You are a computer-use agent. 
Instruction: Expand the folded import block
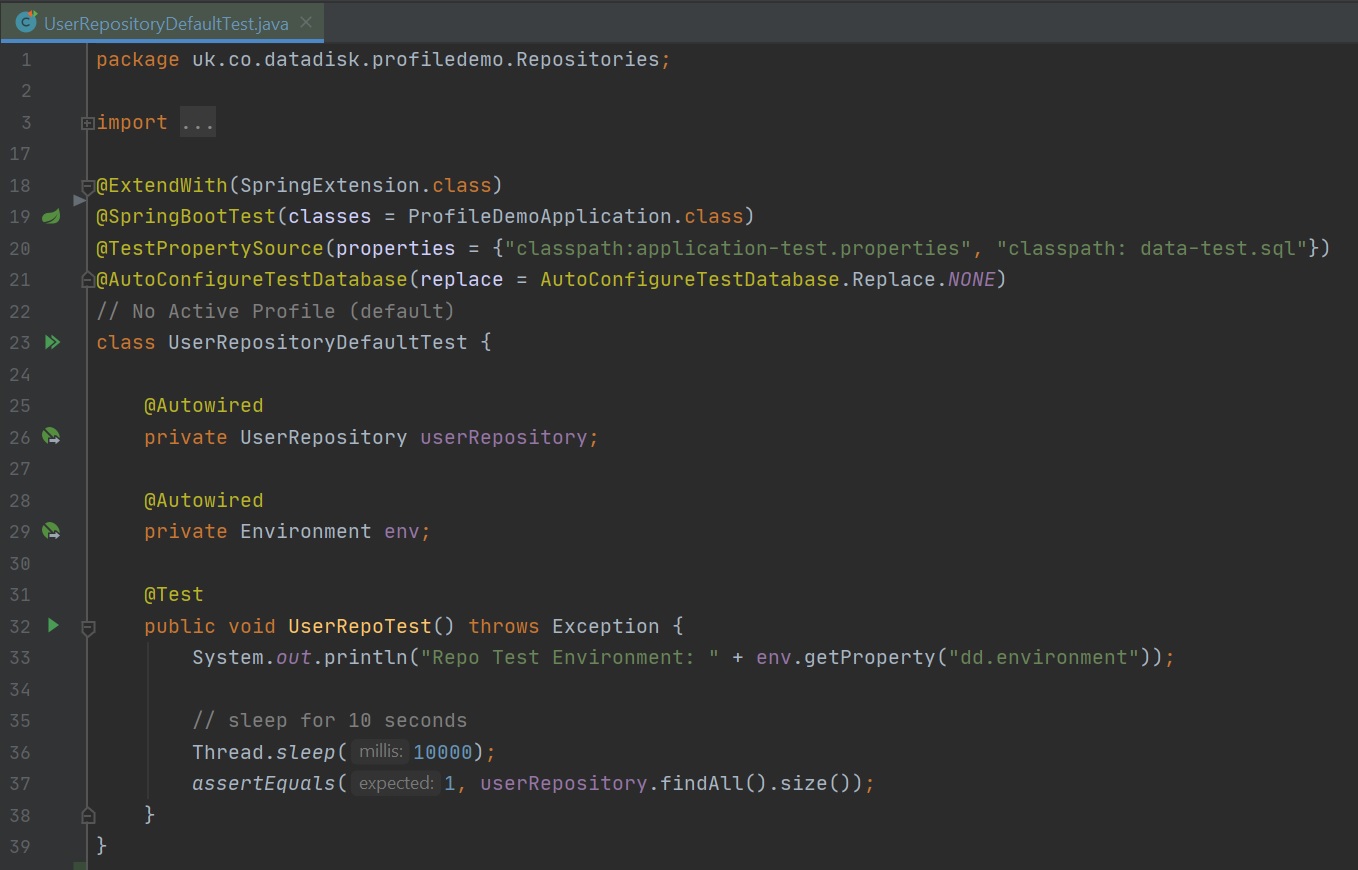point(88,123)
